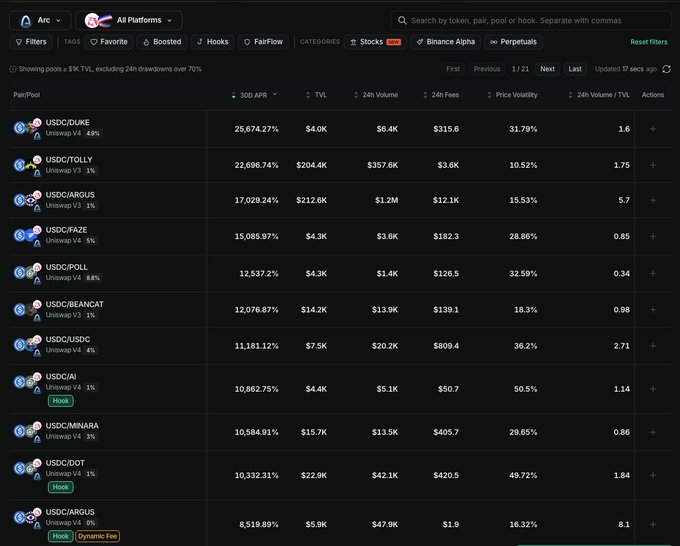Click the info icon beside Showing pools
The height and width of the screenshot is (546, 680).
pyautogui.click(x=13, y=69)
